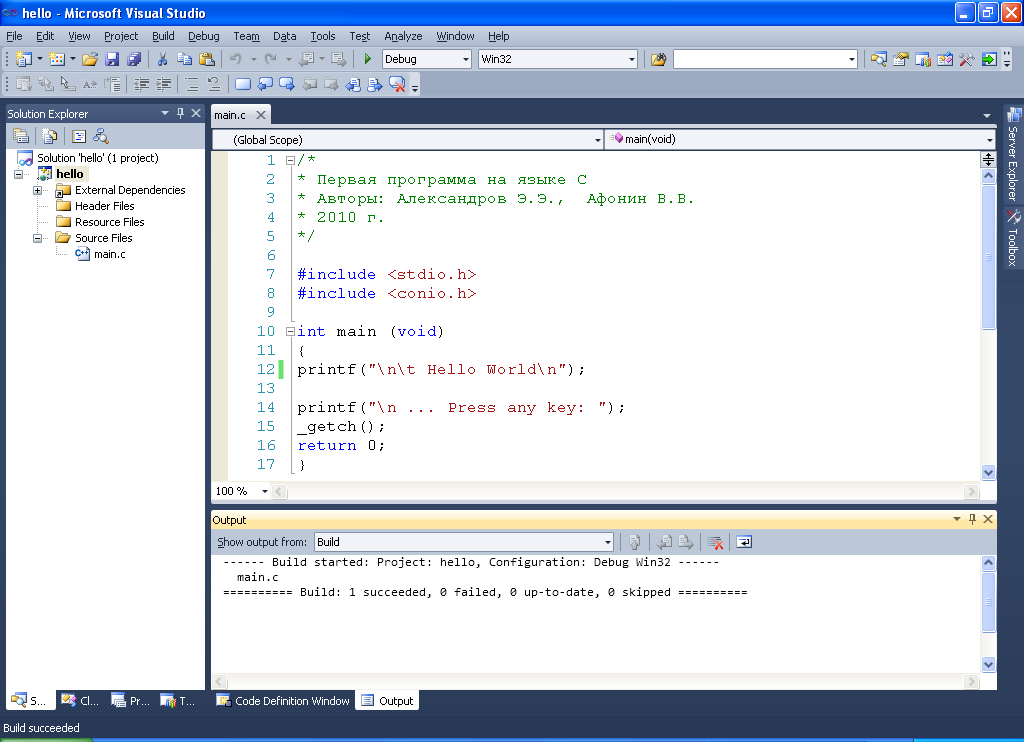Viewport: 1024px width, 742px height.
Task: Uncomment the selected lines icon
Action: tap(214, 84)
